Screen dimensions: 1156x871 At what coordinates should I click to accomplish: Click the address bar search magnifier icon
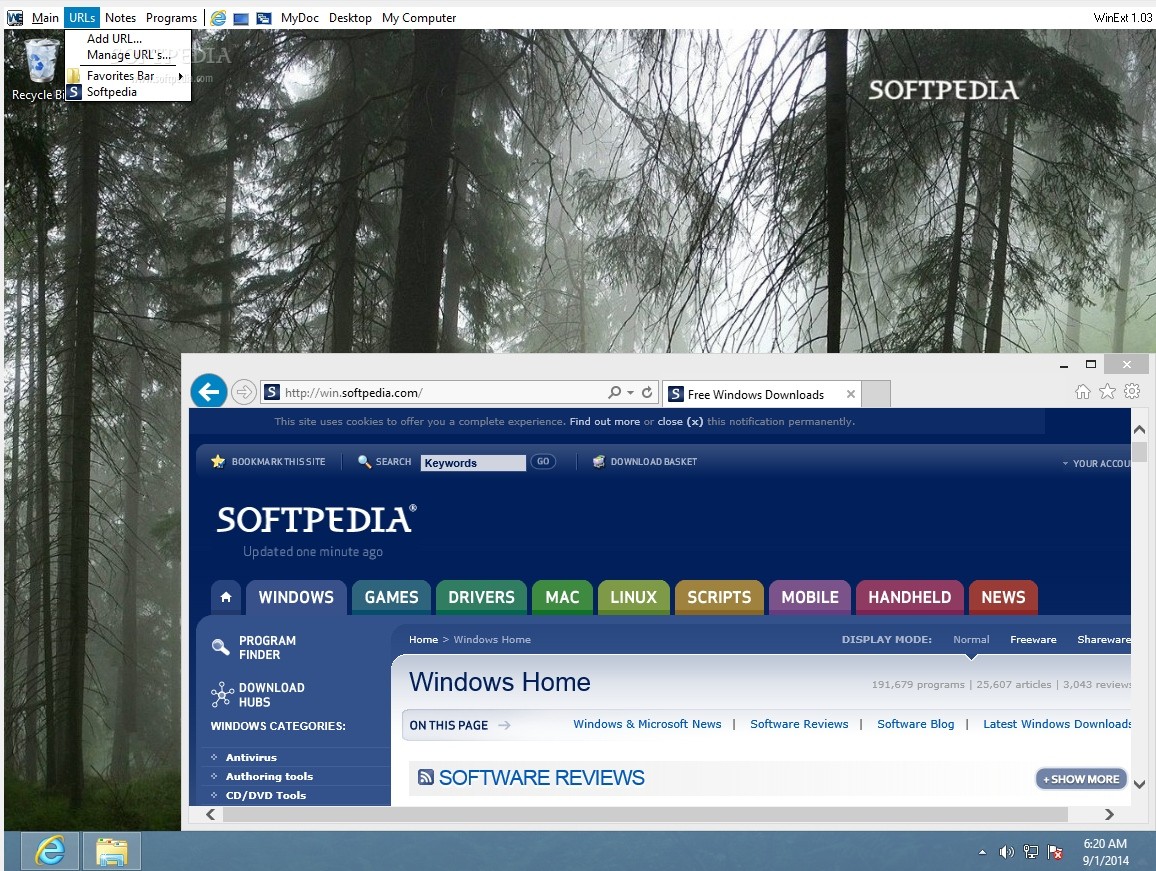point(614,392)
